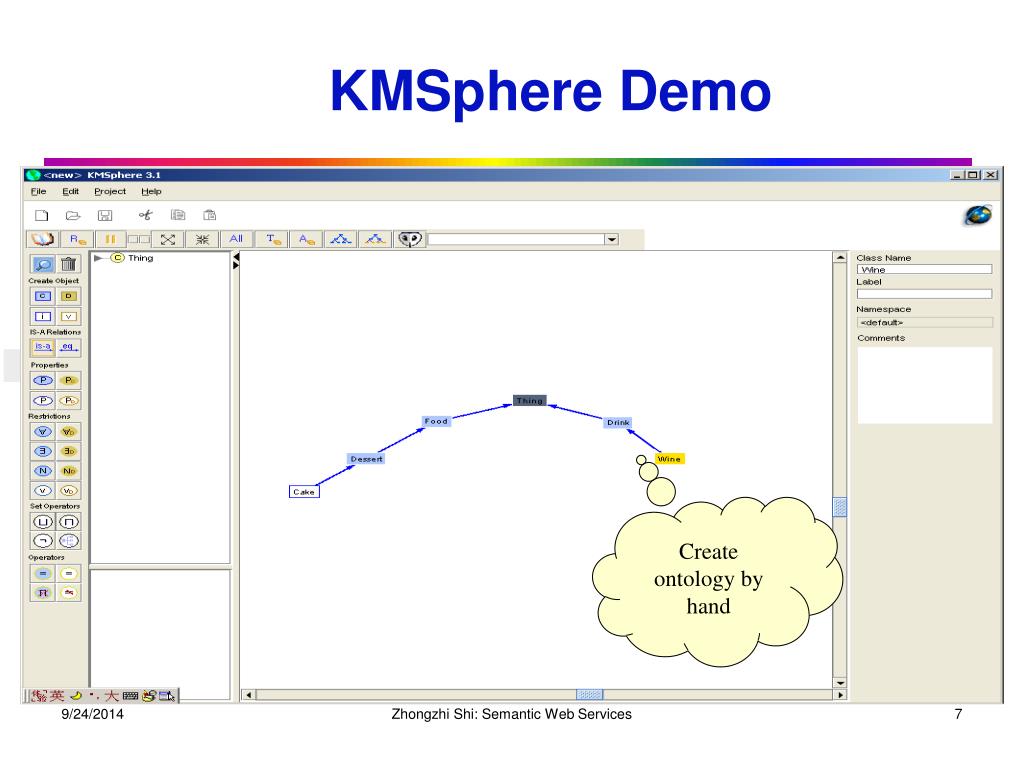Cut selection with the scissors icon
1024x768 pixels.
click(x=145, y=215)
